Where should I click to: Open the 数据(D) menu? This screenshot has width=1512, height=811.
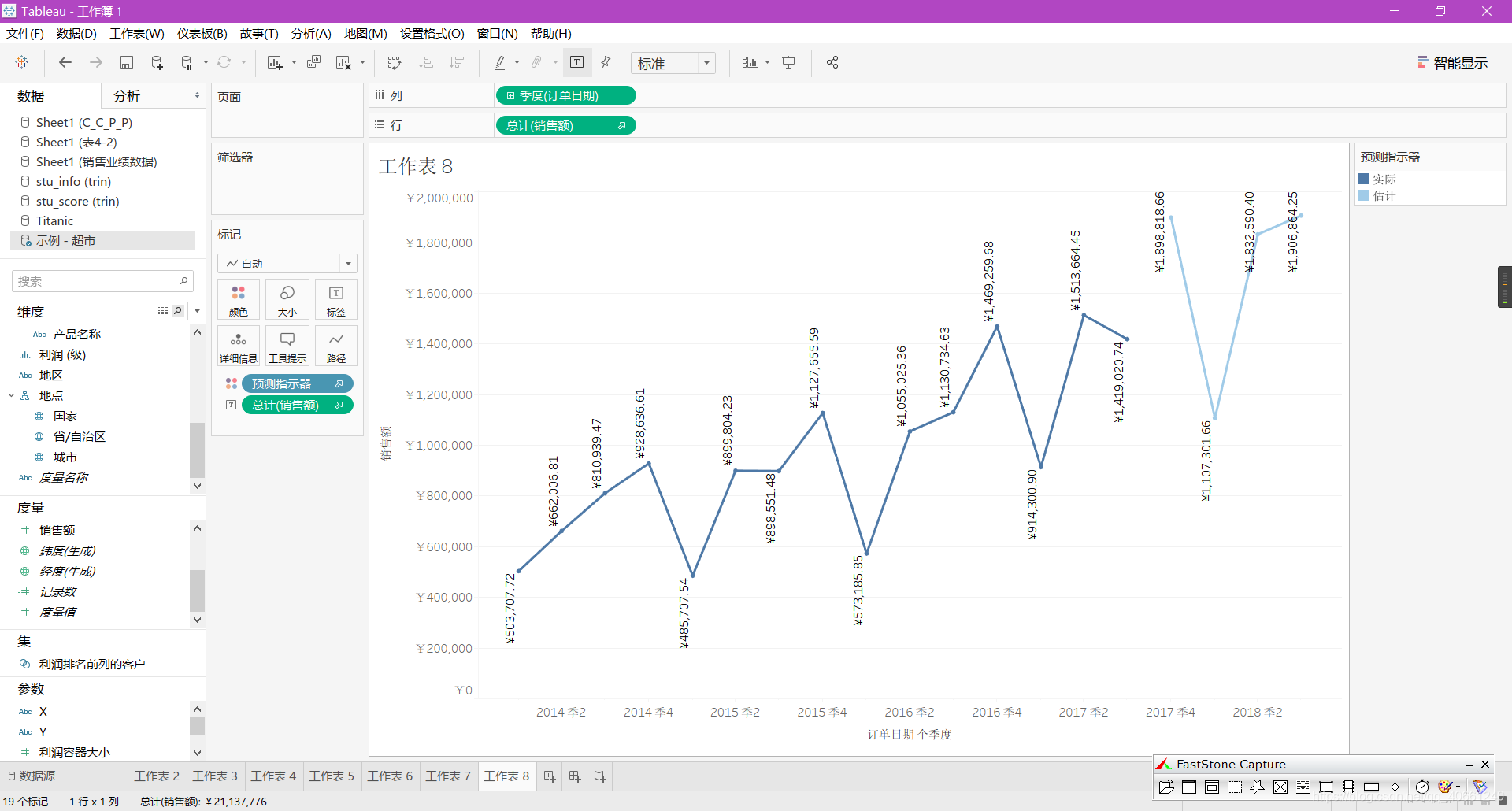click(76, 33)
